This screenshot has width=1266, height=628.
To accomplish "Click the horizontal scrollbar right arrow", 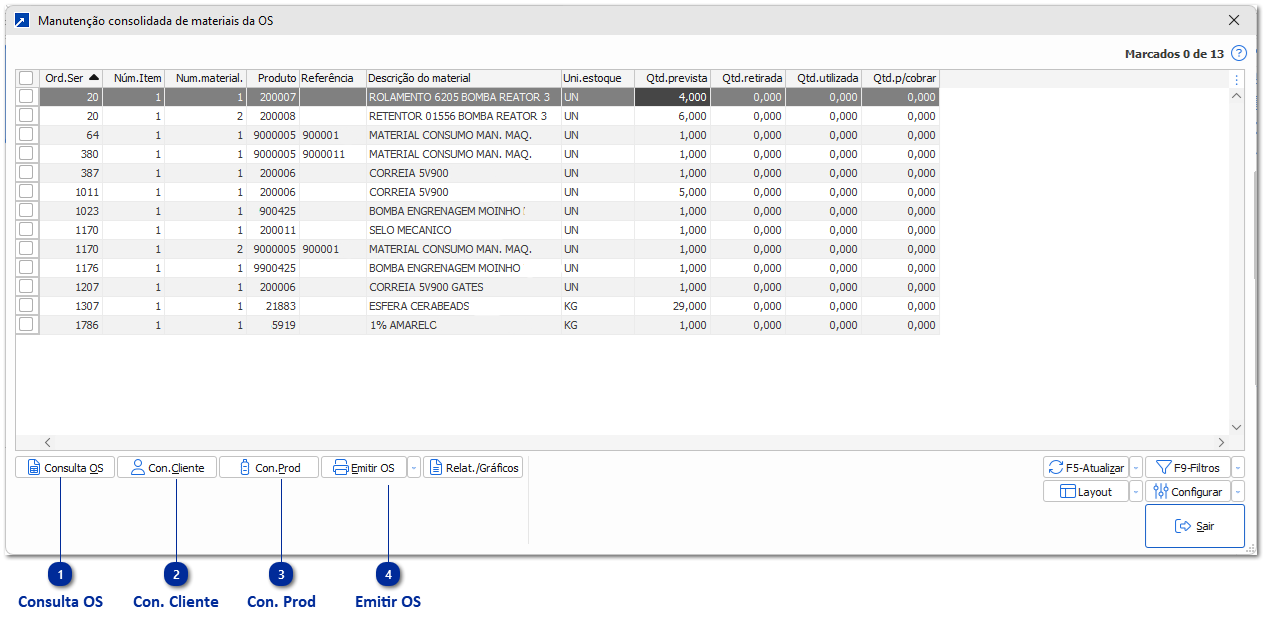I will (1222, 441).
